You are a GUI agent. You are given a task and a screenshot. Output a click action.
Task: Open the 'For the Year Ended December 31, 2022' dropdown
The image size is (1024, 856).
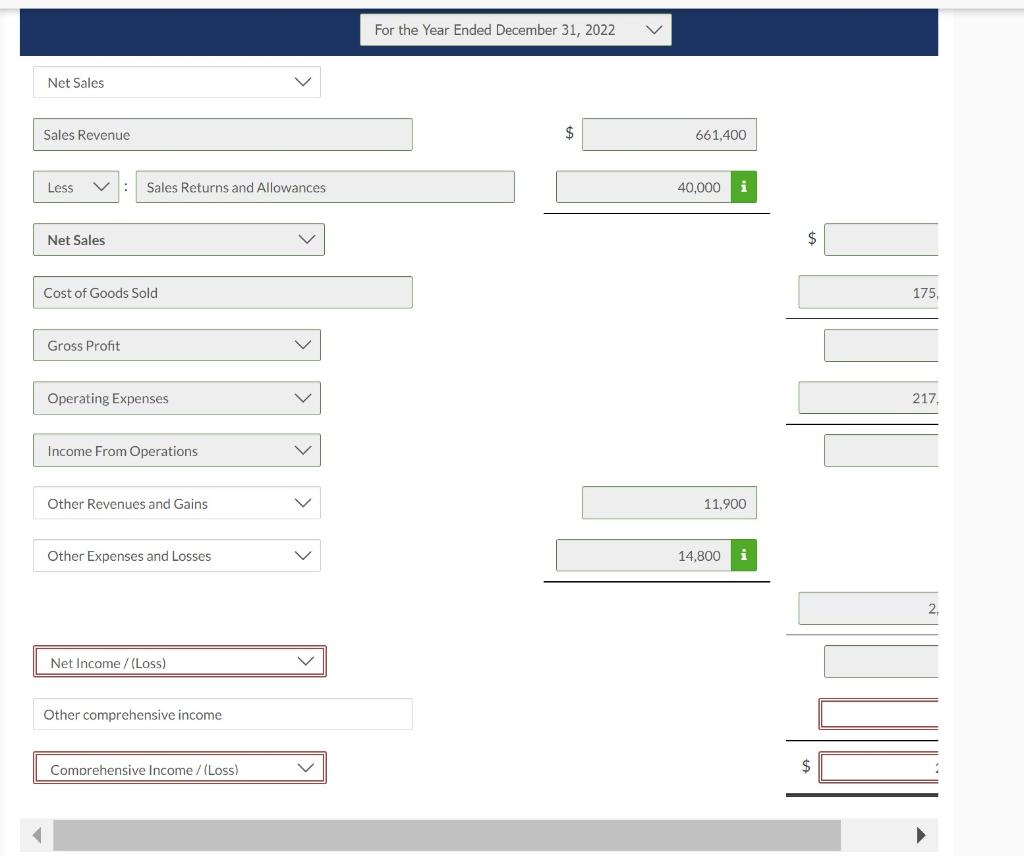point(515,30)
